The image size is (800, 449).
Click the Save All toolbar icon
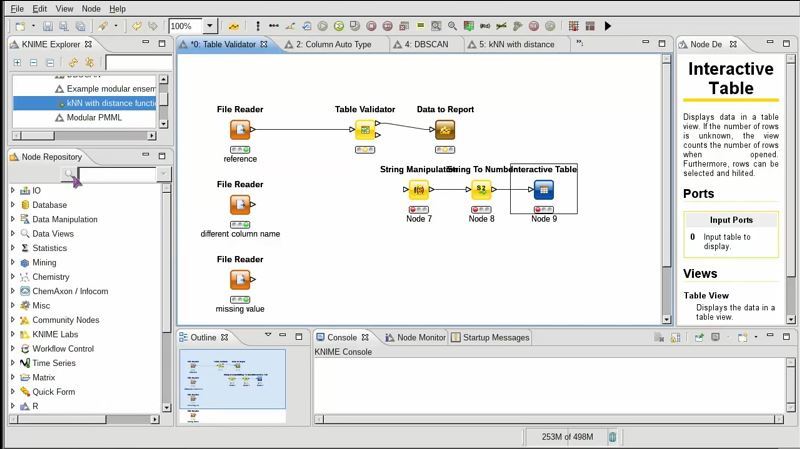[x=80, y=26]
